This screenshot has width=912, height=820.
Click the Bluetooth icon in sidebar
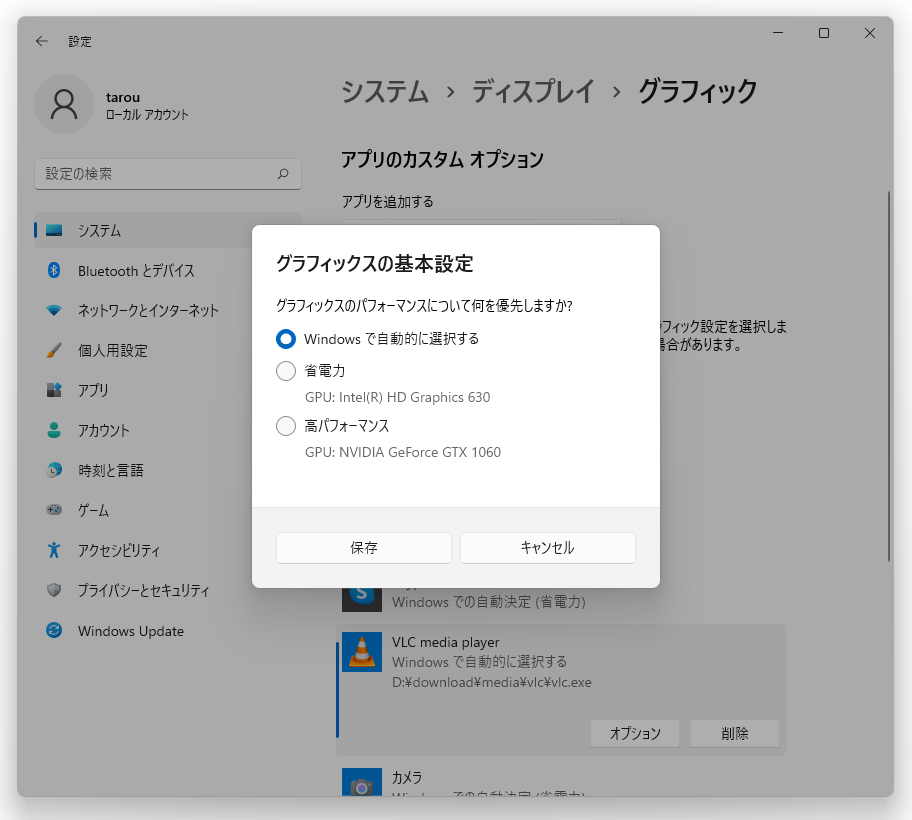[x=54, y=270]
